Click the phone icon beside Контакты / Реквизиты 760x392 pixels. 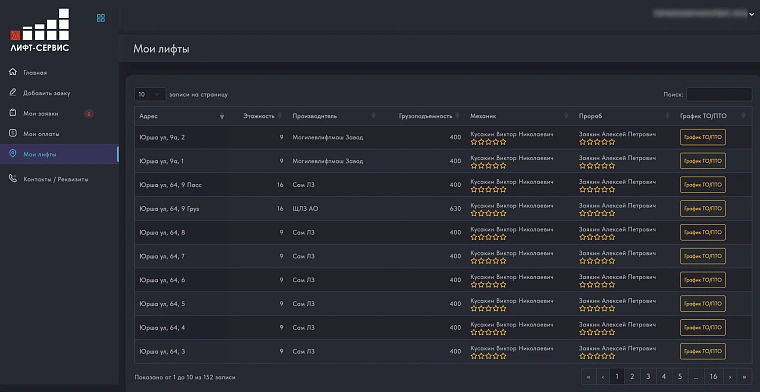[13, 179]
